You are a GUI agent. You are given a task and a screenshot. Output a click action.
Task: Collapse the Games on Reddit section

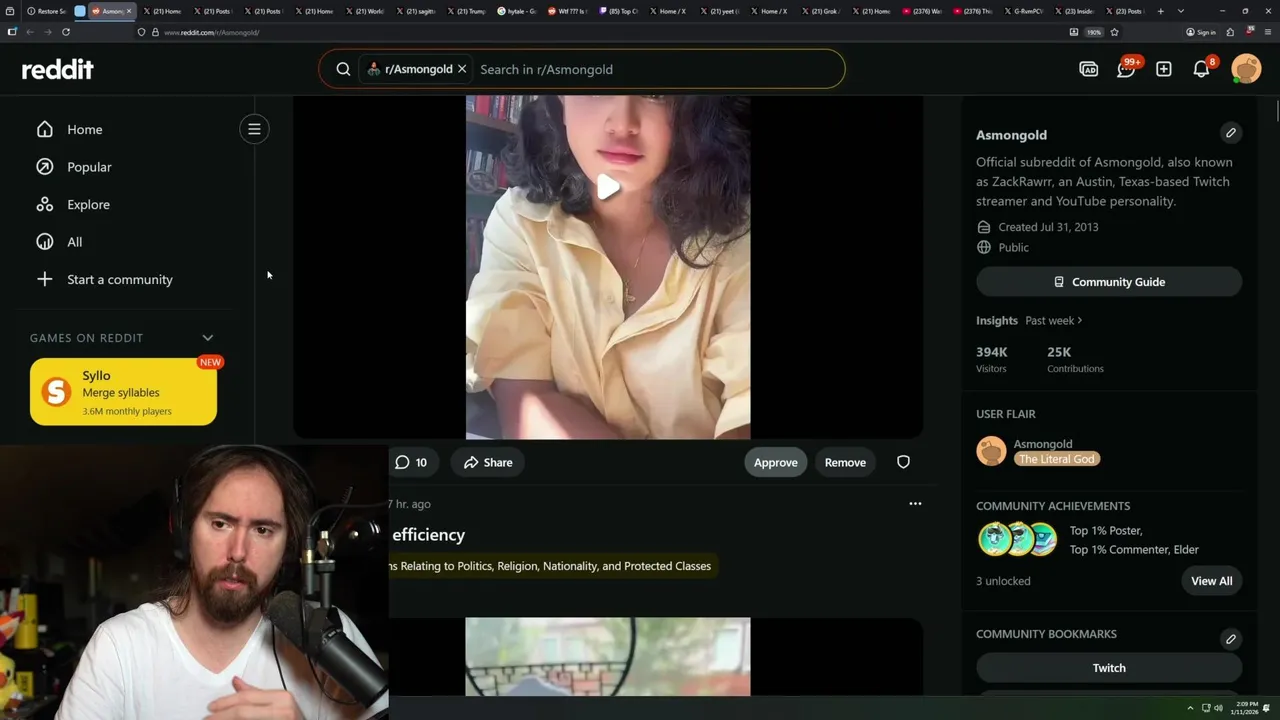207,338
